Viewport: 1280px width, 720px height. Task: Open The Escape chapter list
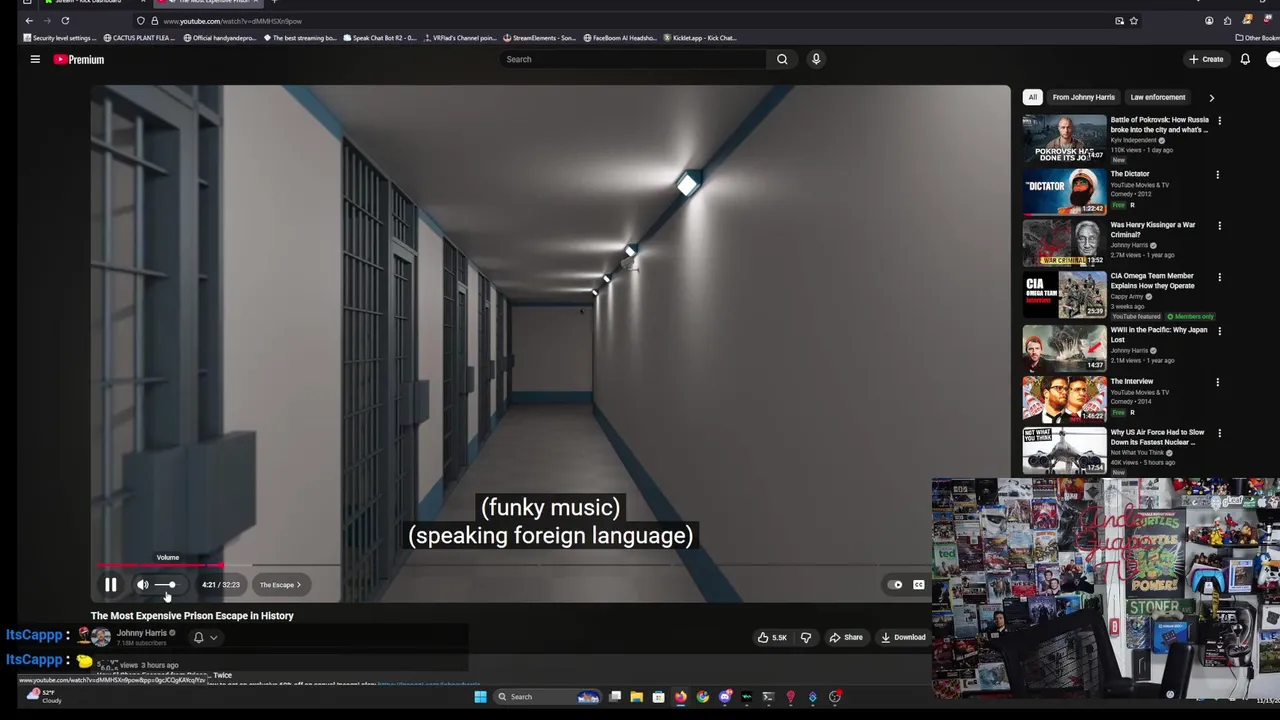coord(280,585)
